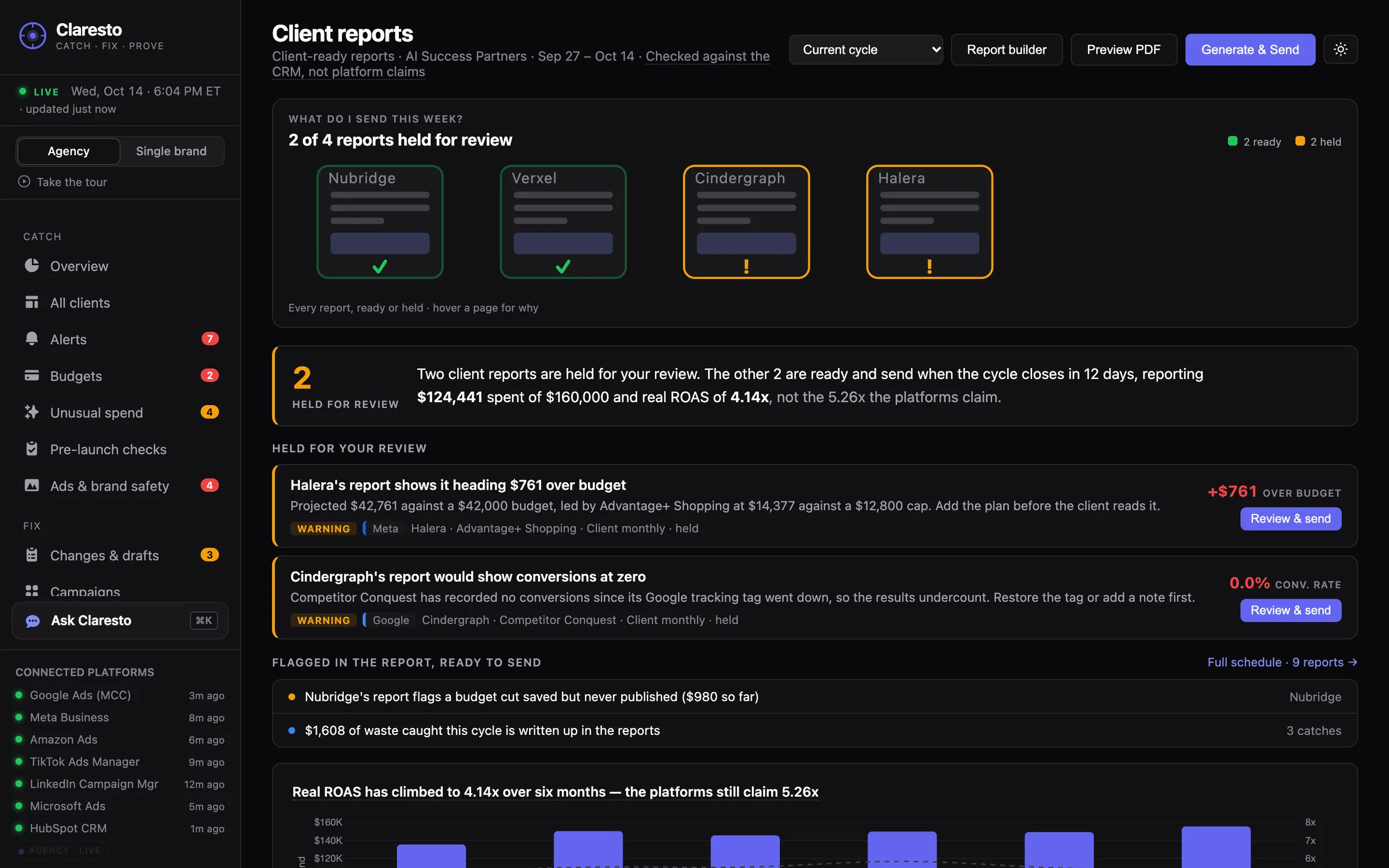1389x868 pixels.
Task: Toggle light/dark theme sun icon
Action: click(1340, 50)
